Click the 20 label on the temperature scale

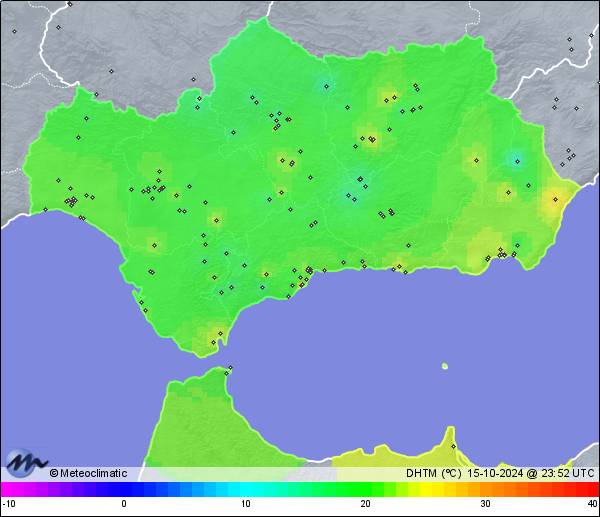365,504
